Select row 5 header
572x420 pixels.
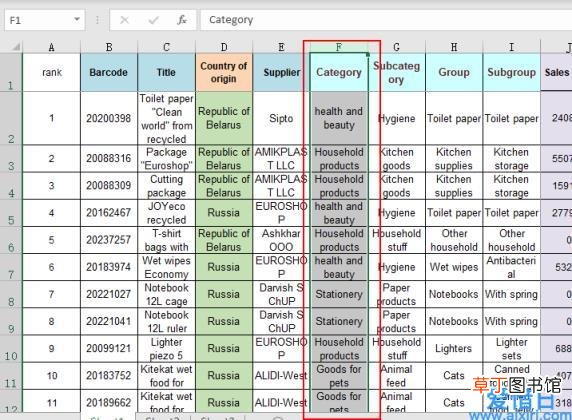click(11, 213)
